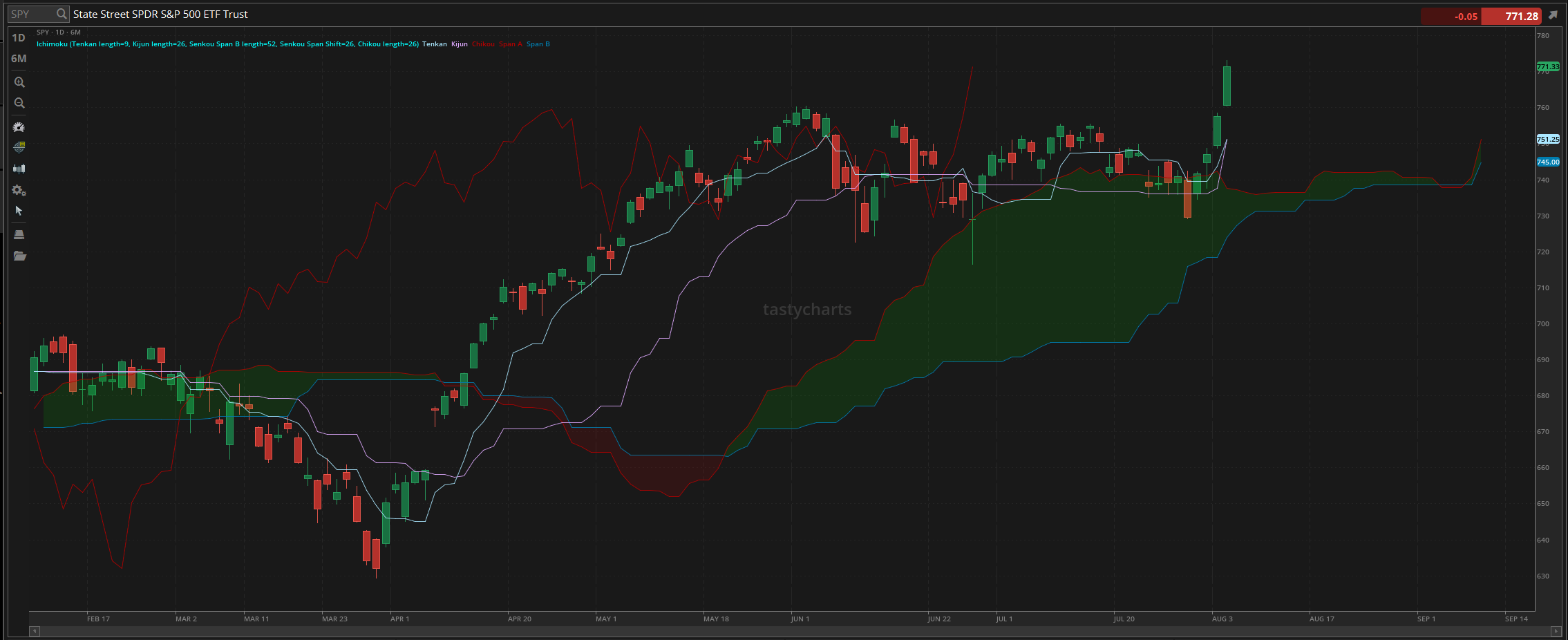Click the 745.00 blue price axis tag
This screenshot has width=1568, height=640.
click(x=1548, y=162)
